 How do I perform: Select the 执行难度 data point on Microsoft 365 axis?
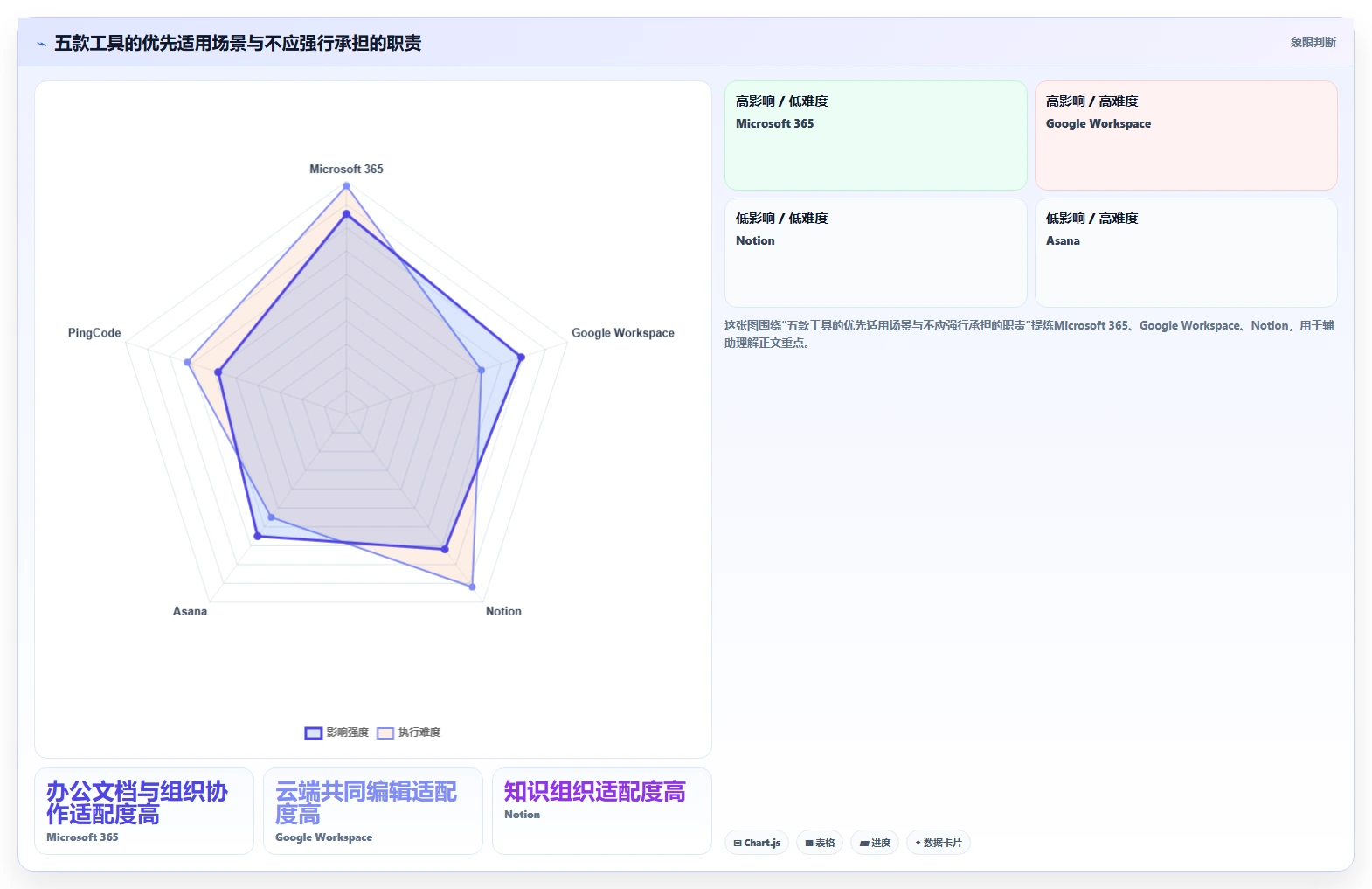coord(346,185)
